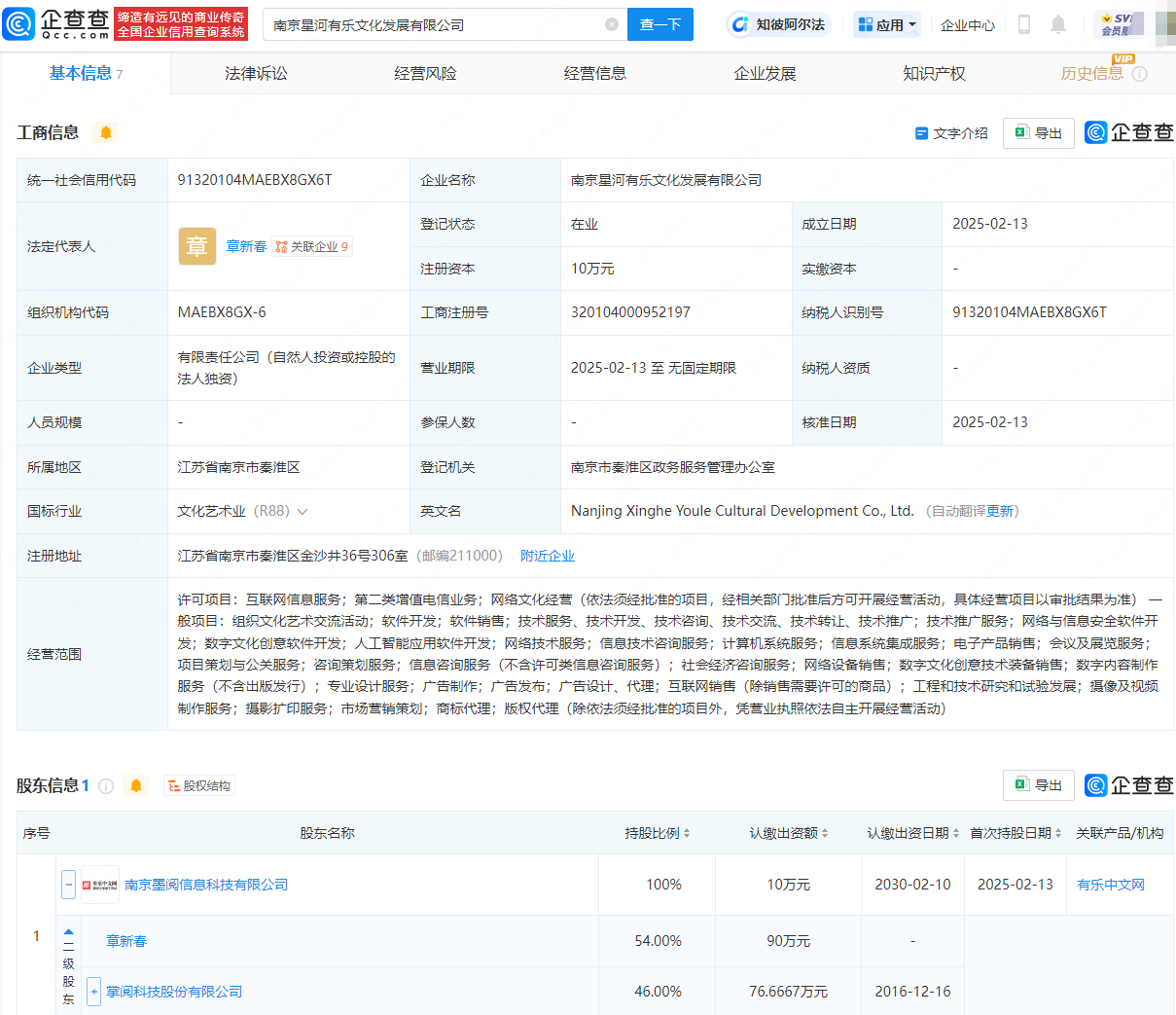Switch to 知识产权 tab
The height and width of the screenshot is (1015, 1176).
[x=934, y=74]
